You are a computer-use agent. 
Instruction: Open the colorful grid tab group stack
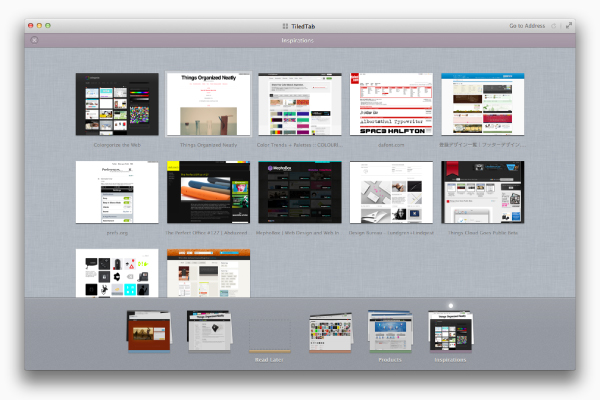(x=330, y=332)
